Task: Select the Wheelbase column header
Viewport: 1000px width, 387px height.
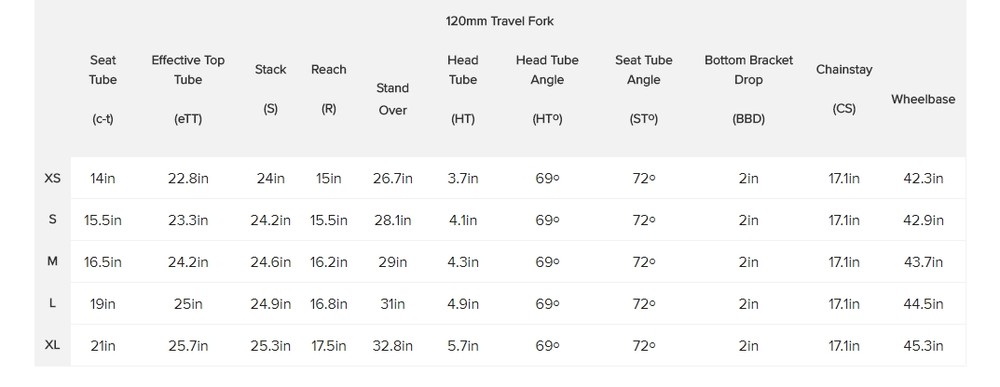Action: 923,99
